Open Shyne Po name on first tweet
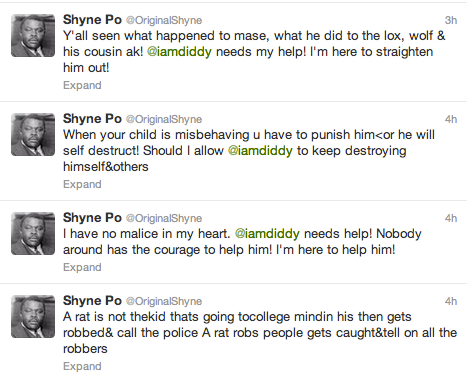The width and height of the screenshot is (467, 382). (92, 20)
